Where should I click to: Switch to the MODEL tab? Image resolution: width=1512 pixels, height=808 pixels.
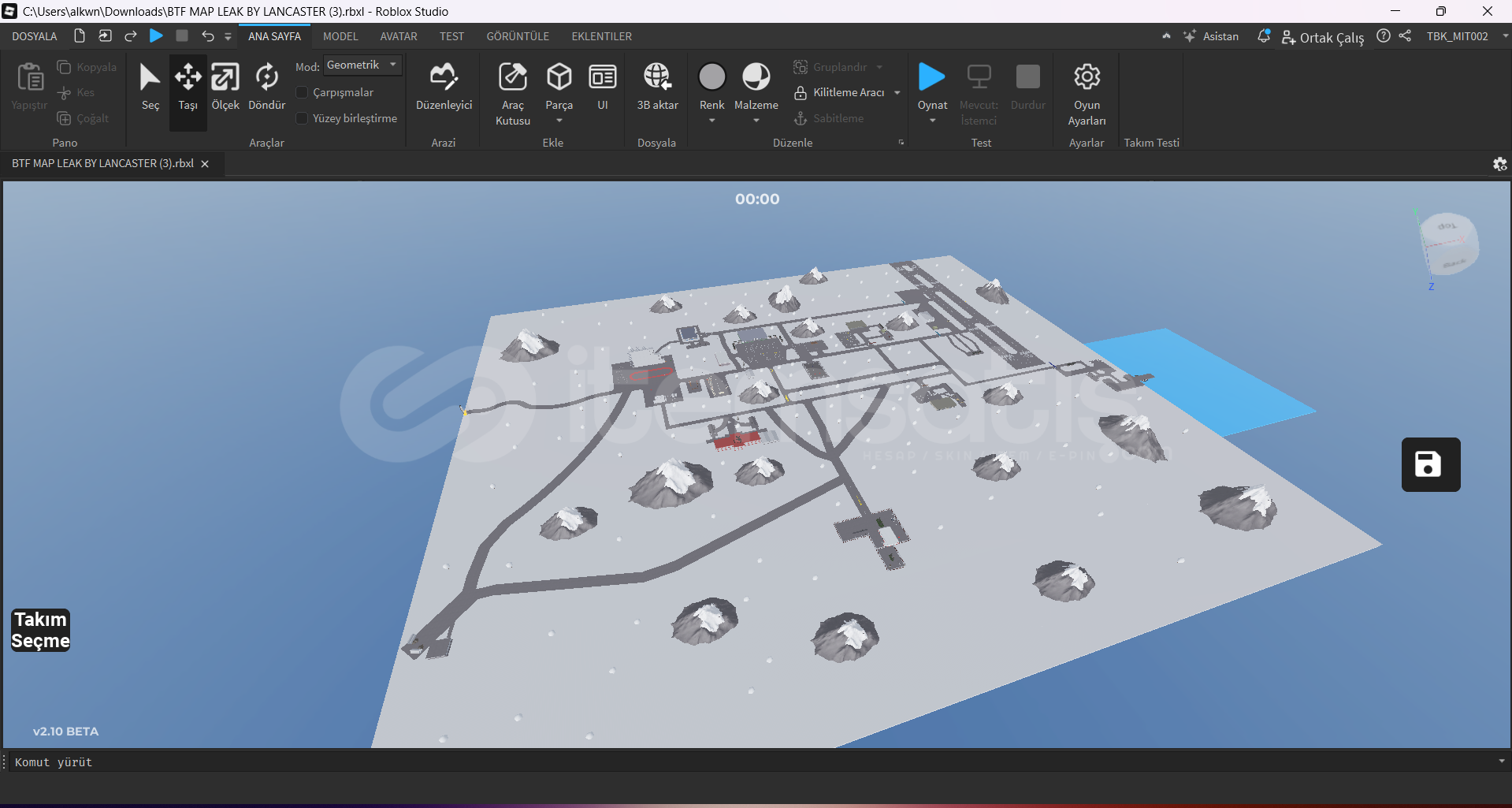[x=340, y=36]
